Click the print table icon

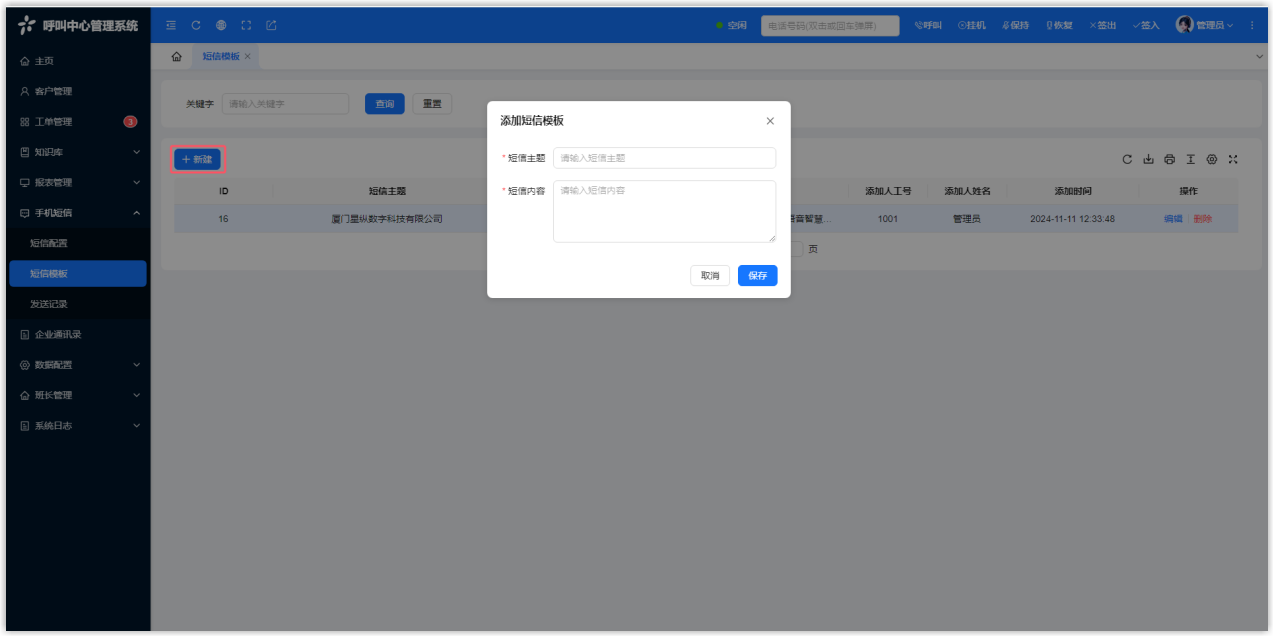[1169, 160]
